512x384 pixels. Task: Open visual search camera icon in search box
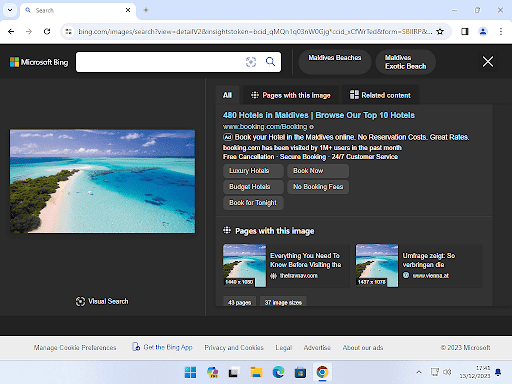click(251, 62)
